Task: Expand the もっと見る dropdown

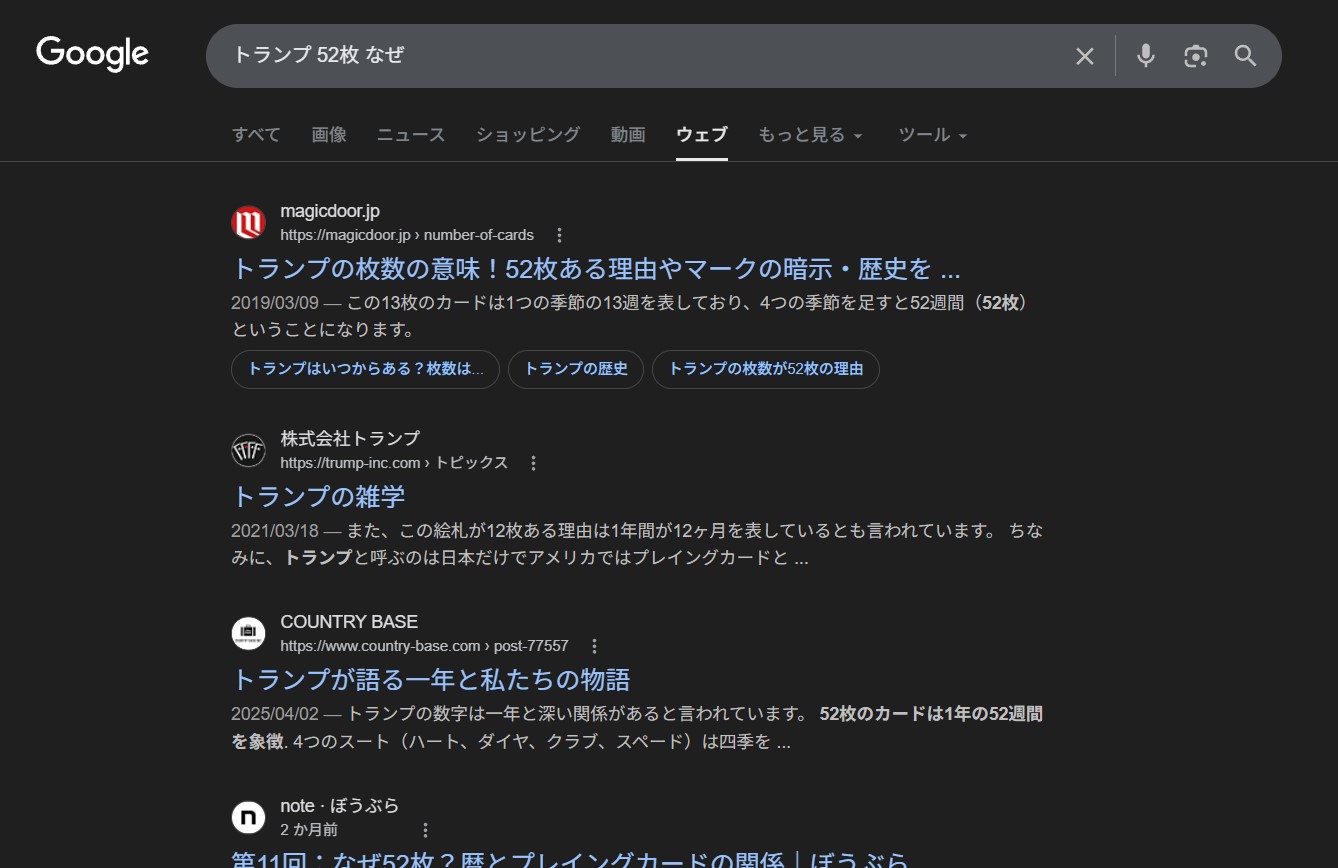Action: tap(810, 135)
